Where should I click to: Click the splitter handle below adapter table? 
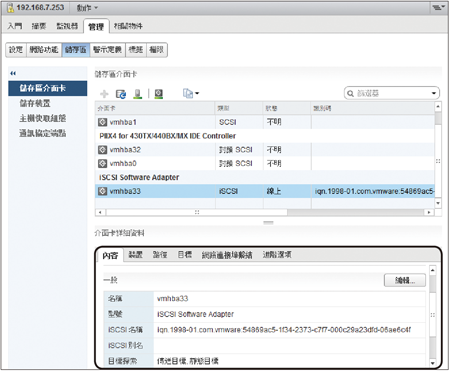click(268, 222)
